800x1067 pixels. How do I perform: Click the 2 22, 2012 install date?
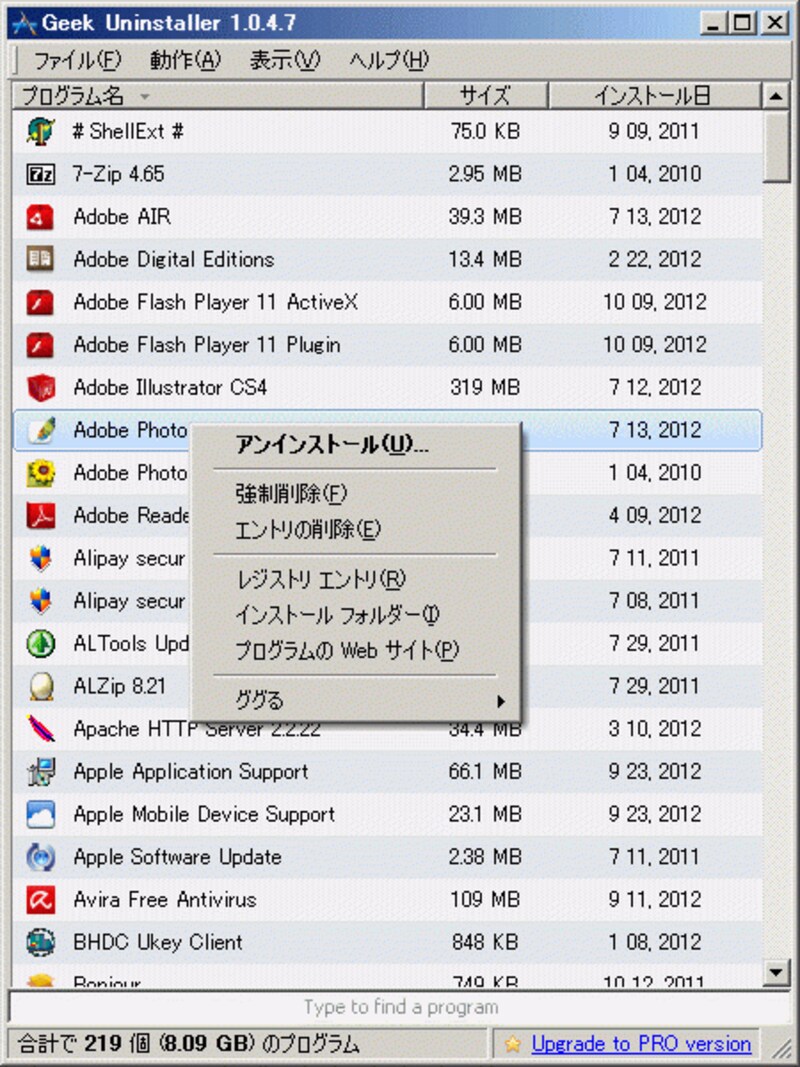tap(654, 259)
